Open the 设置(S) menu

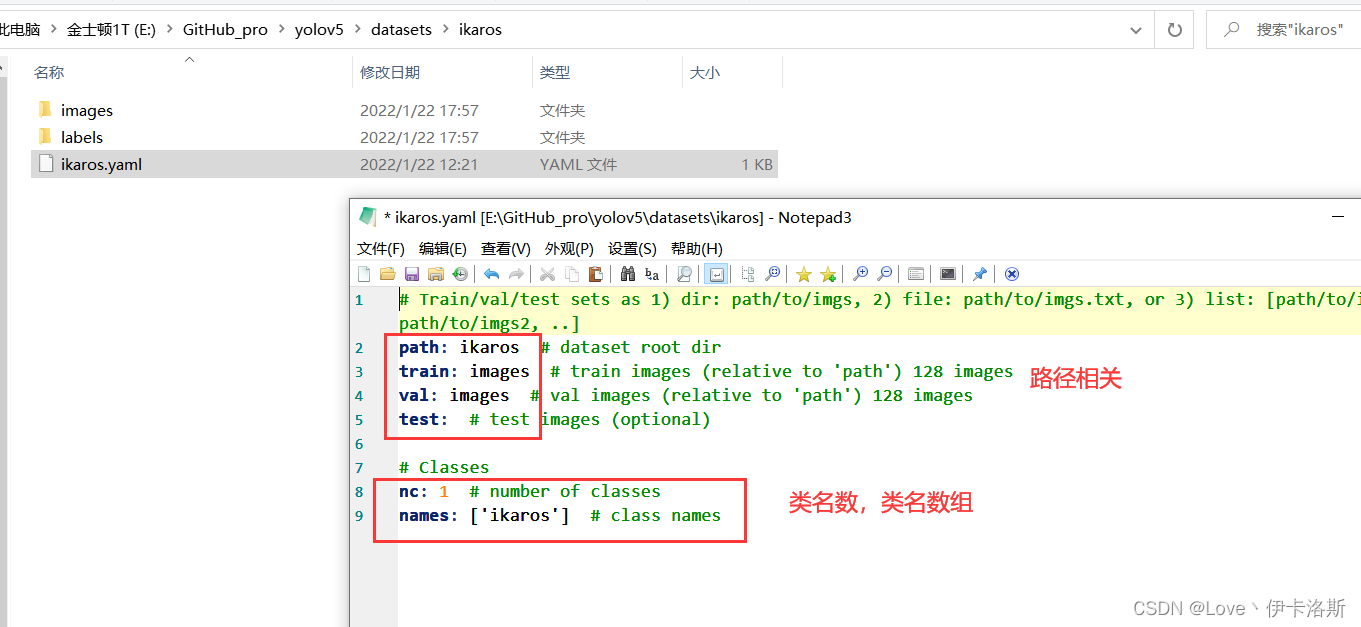coord(633,248)
